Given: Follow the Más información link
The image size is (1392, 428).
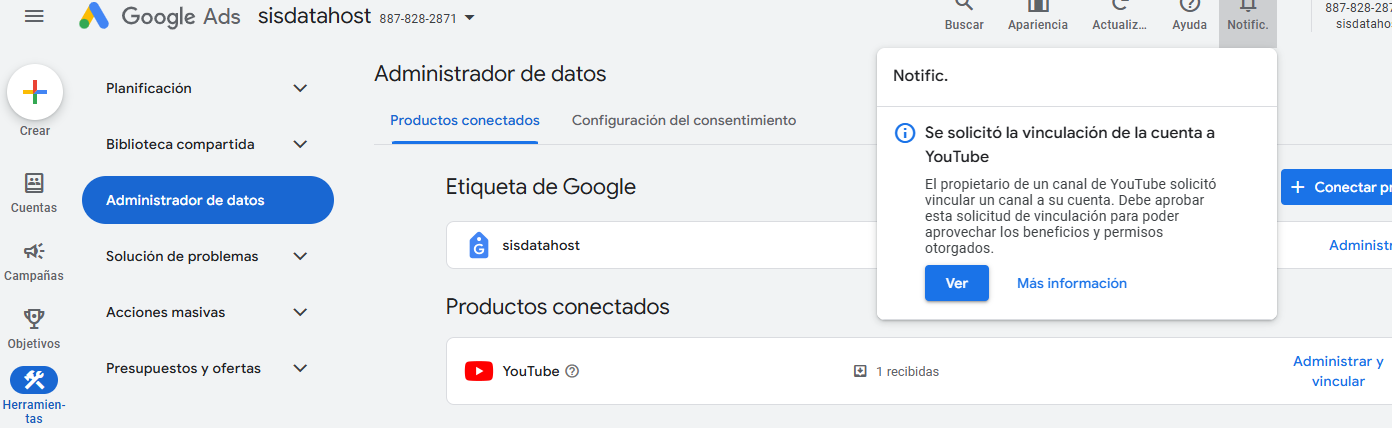Looking at the screenshot, I should 1071,283.
